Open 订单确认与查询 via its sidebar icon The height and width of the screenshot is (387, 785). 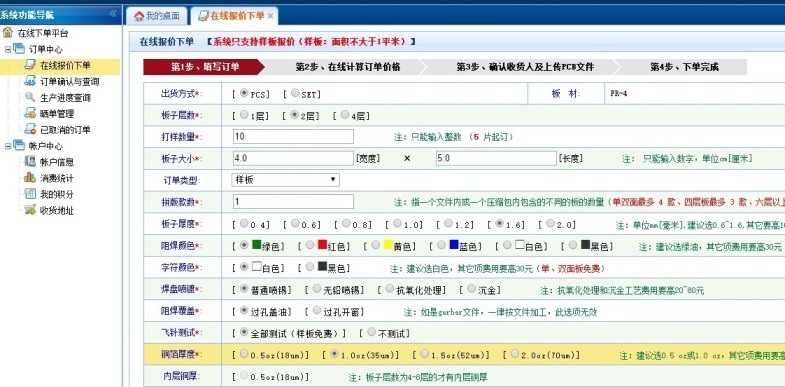click(x=30, y=81)
